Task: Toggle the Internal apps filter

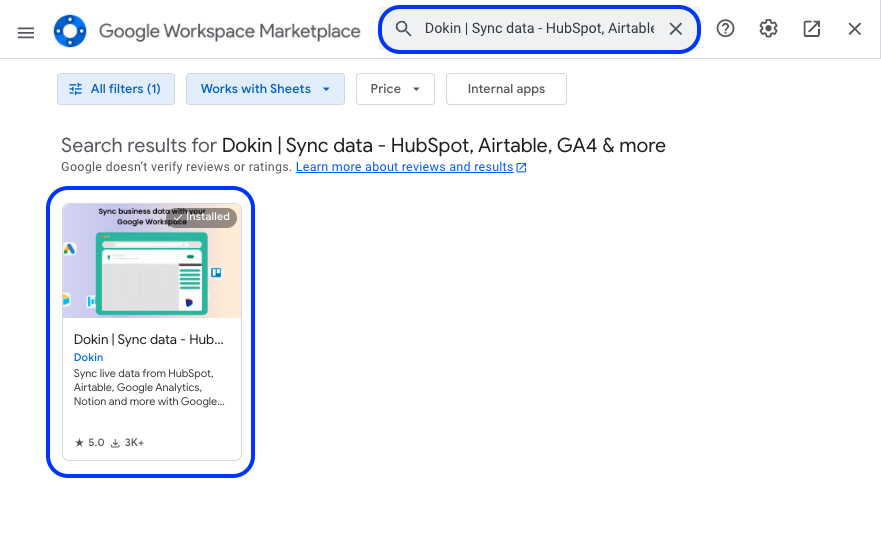Action: click(506, 89)
